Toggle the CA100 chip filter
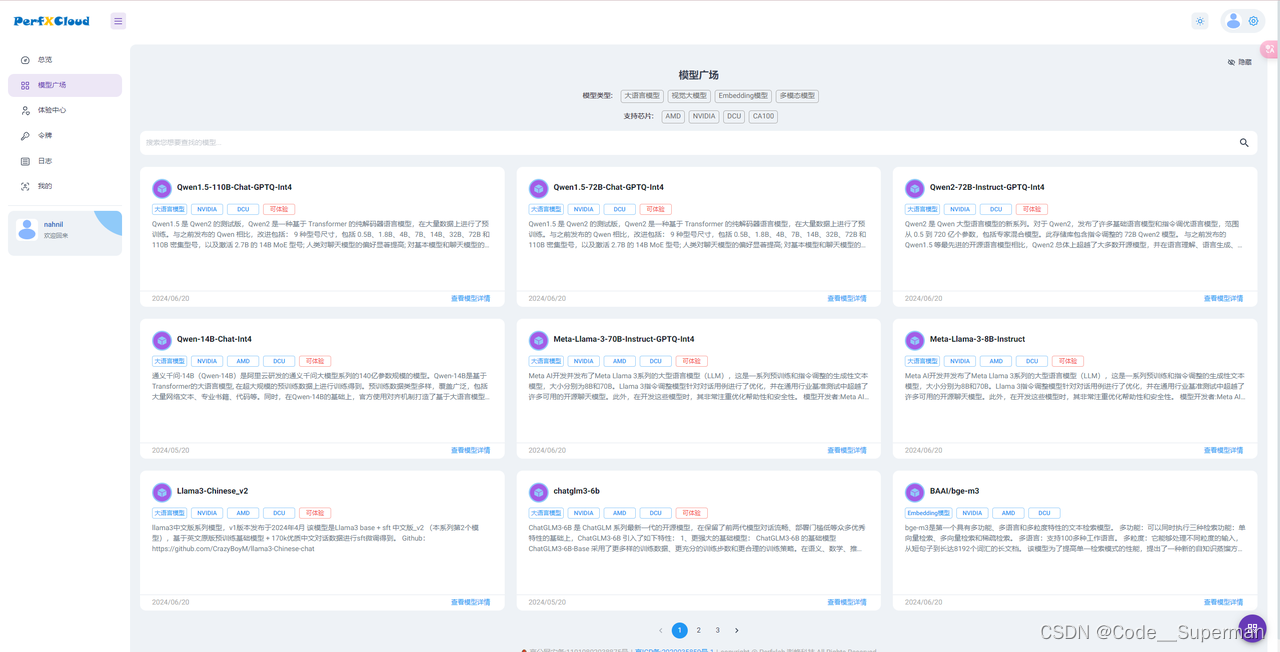 click(763, 116)
